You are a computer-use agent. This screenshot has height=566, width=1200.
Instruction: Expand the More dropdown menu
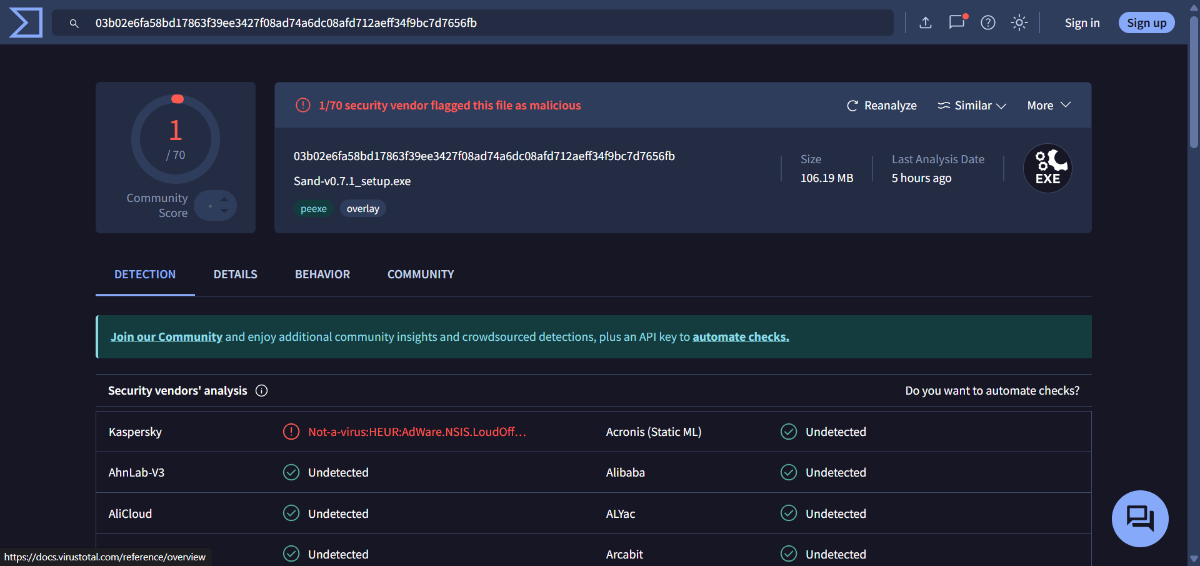[x=1048, y=105]
